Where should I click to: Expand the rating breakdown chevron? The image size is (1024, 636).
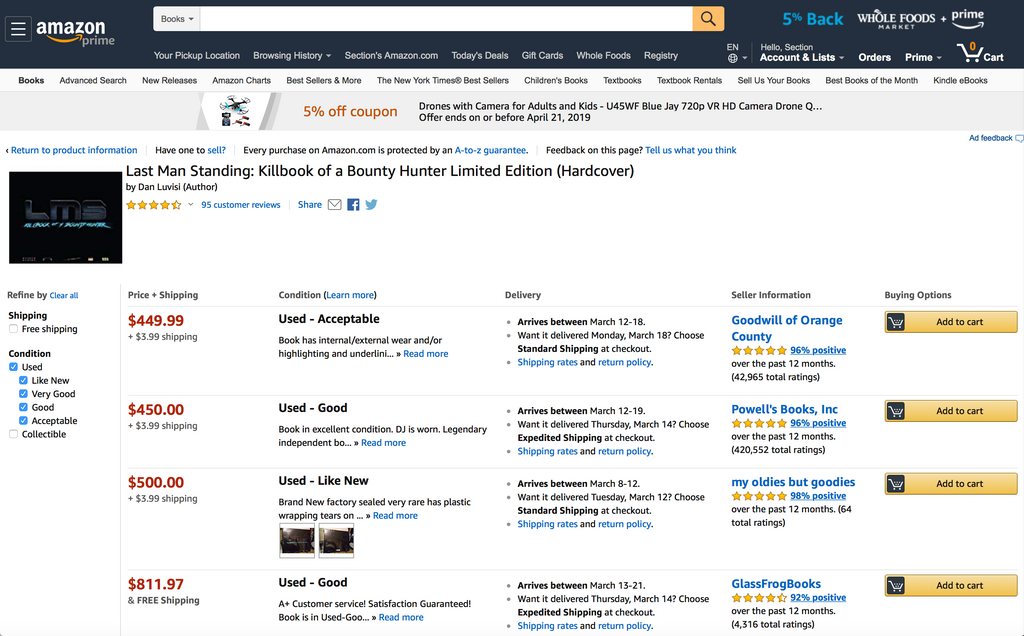(x=191, y=204)
